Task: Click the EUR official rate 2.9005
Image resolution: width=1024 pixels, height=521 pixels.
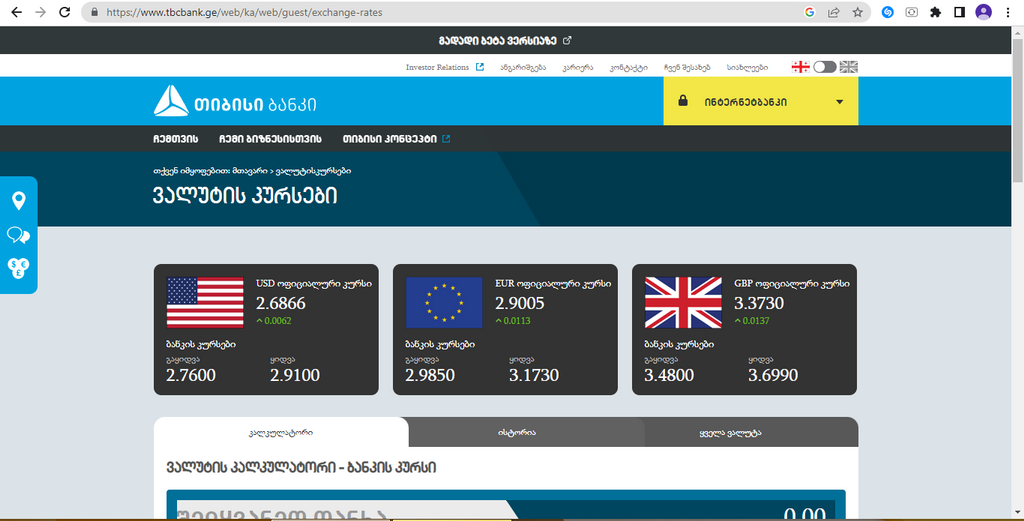Action: pyautogui.click(x=520, y=303)
